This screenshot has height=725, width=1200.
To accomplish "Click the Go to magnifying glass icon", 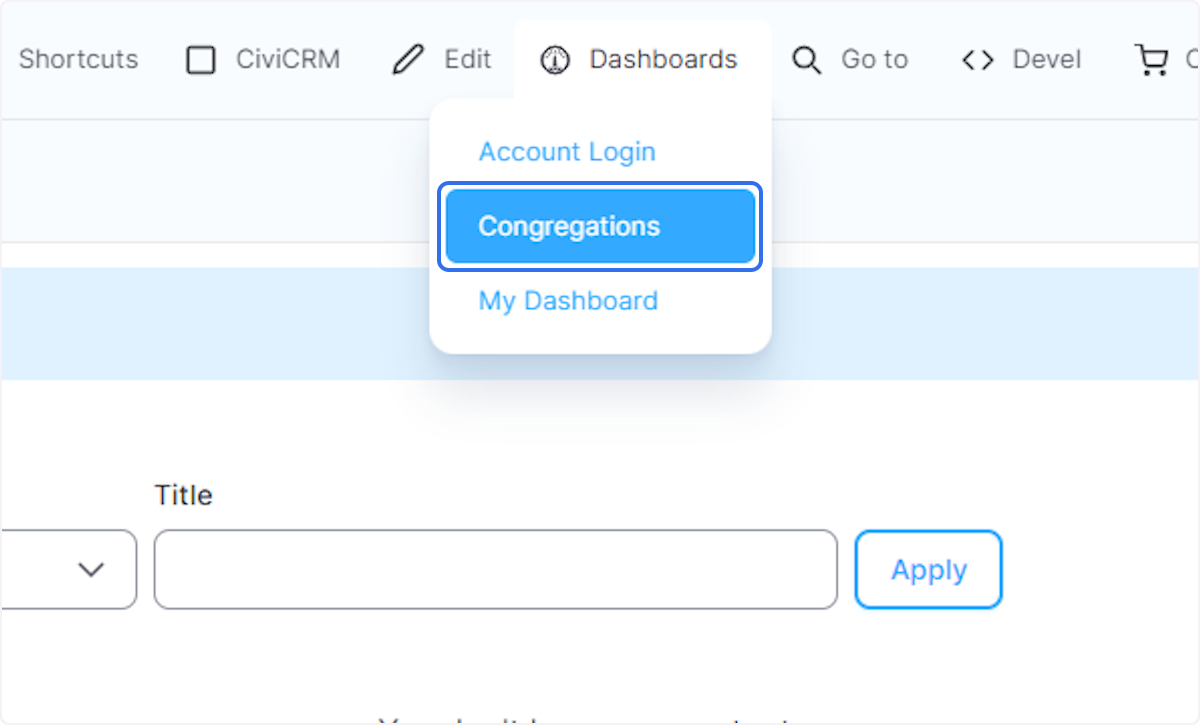I will point(806,60).
